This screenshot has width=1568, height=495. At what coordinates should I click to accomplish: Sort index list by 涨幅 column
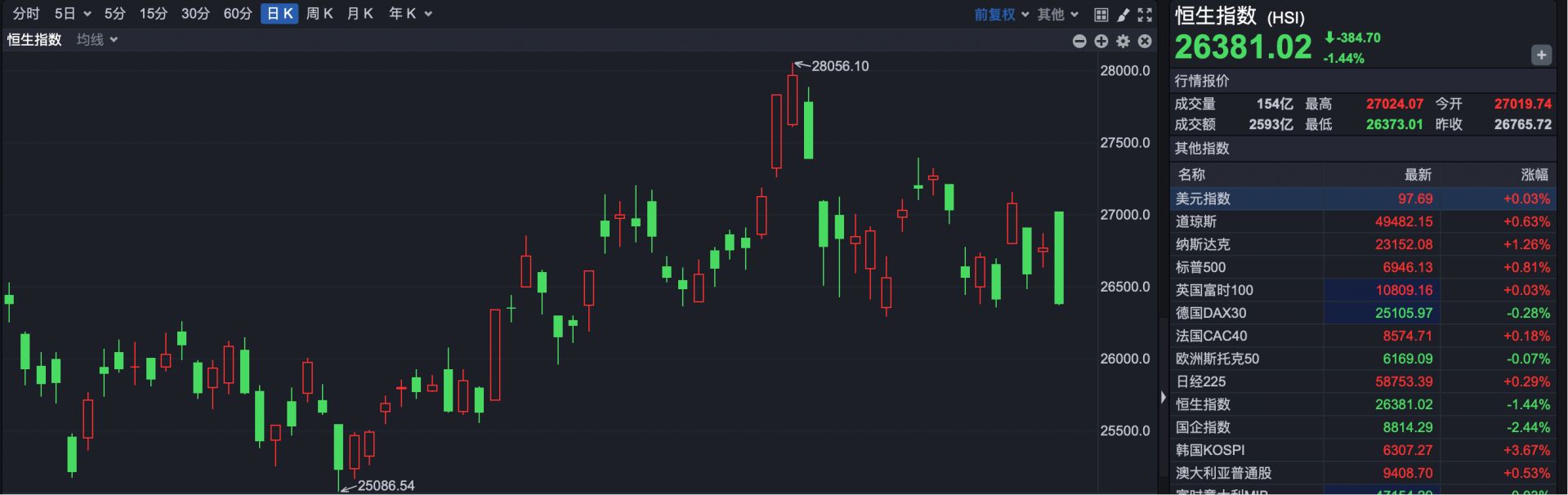coord(1534,175)
